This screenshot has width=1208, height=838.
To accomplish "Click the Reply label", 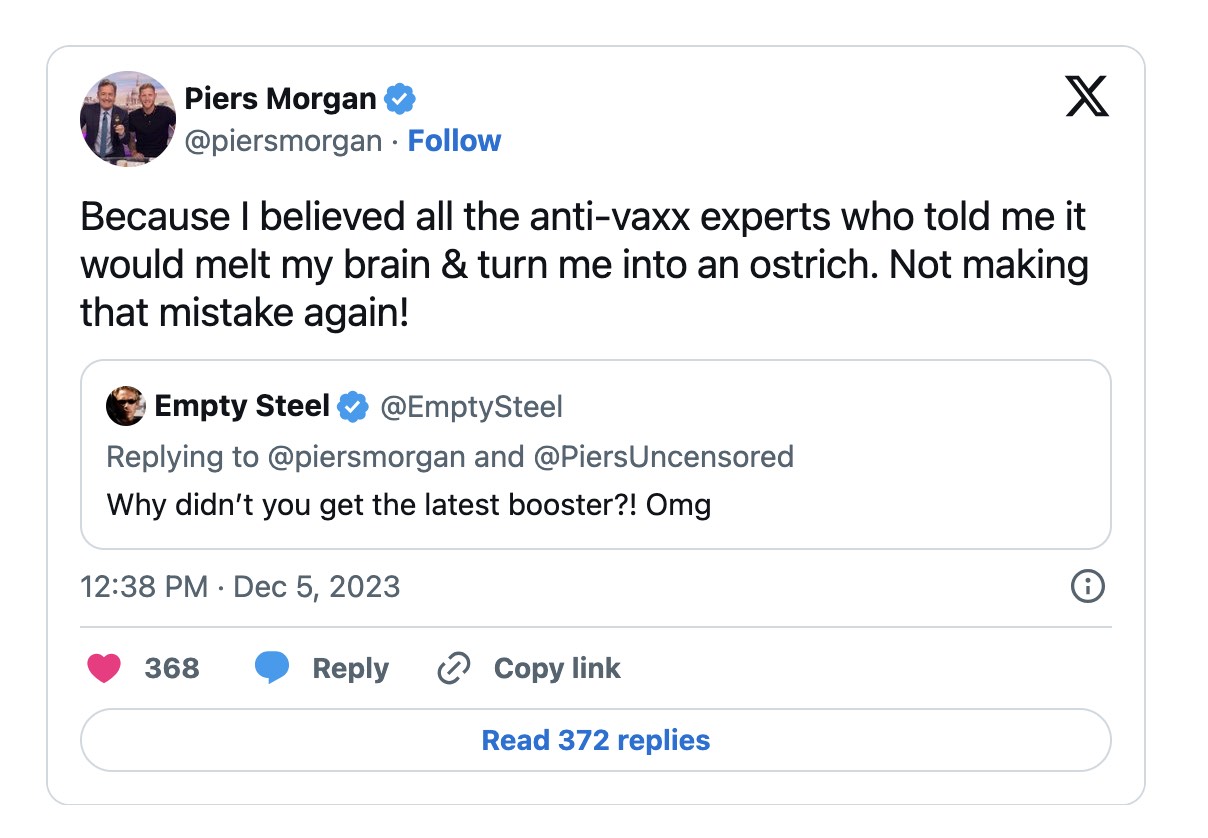I will click(350, 668).
